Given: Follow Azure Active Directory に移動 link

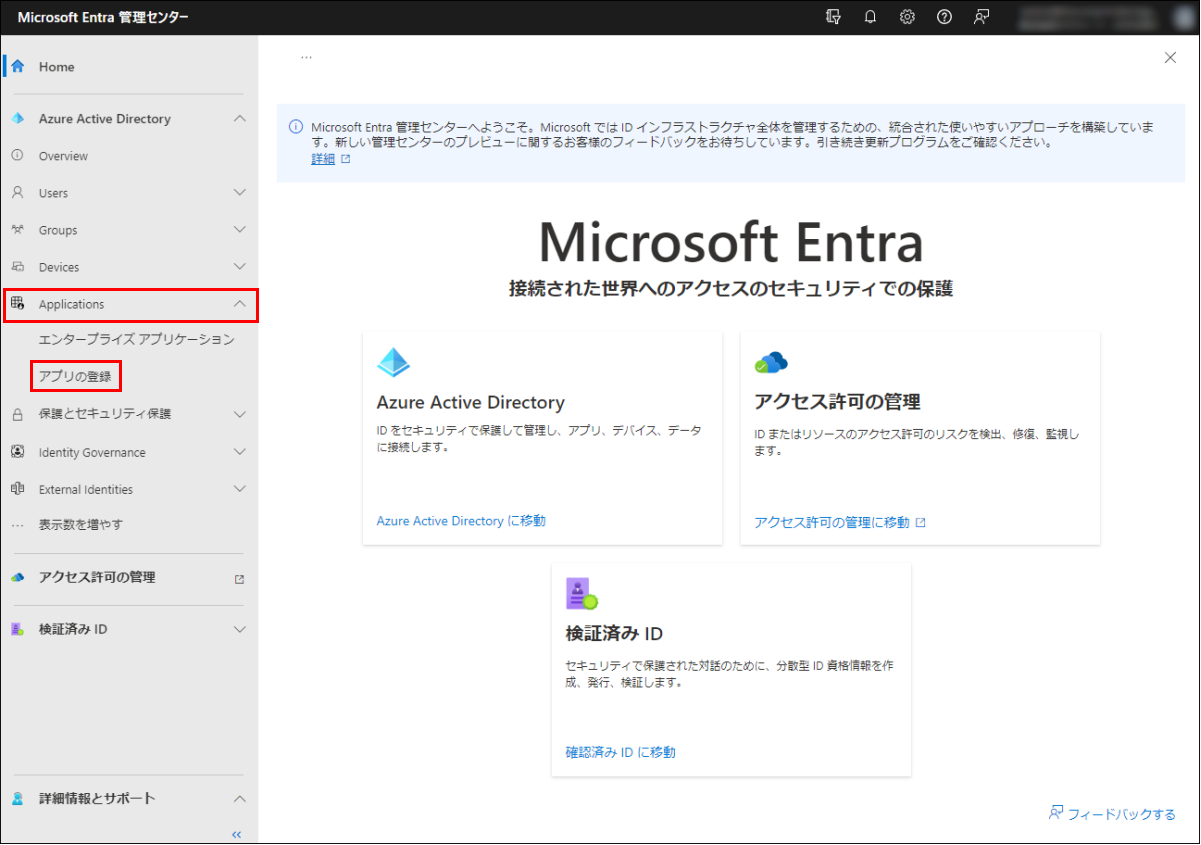Looking at the screenshot, I should pyautogui.click(x=461, y=521).
